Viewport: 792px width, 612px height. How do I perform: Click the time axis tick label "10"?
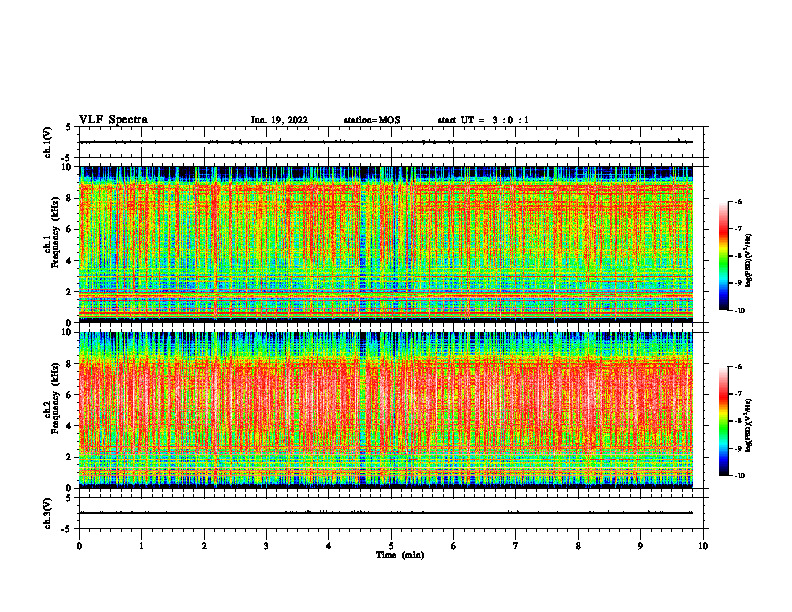703,546
